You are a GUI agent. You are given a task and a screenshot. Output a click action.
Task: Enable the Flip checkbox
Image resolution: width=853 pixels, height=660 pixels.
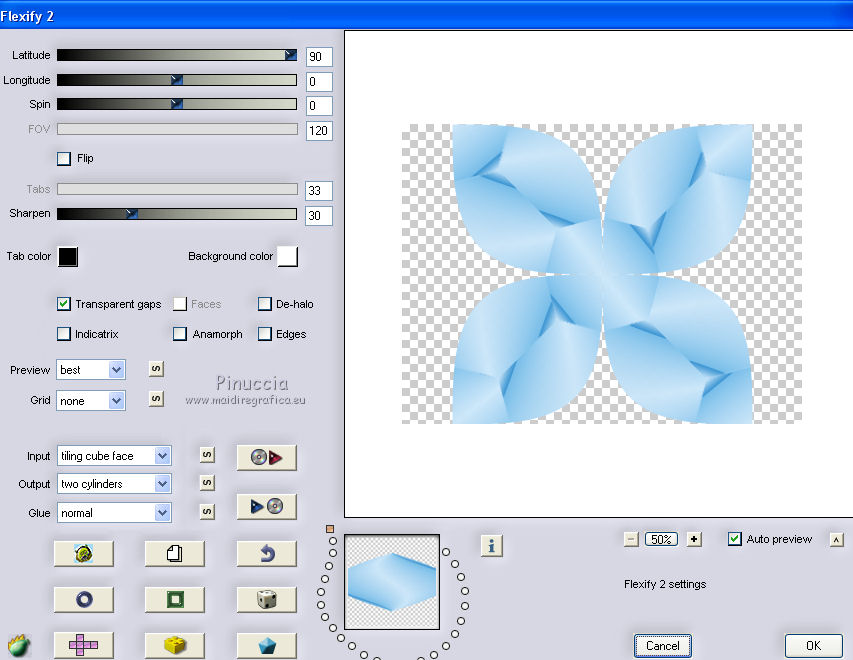click(x=64, y=158)
